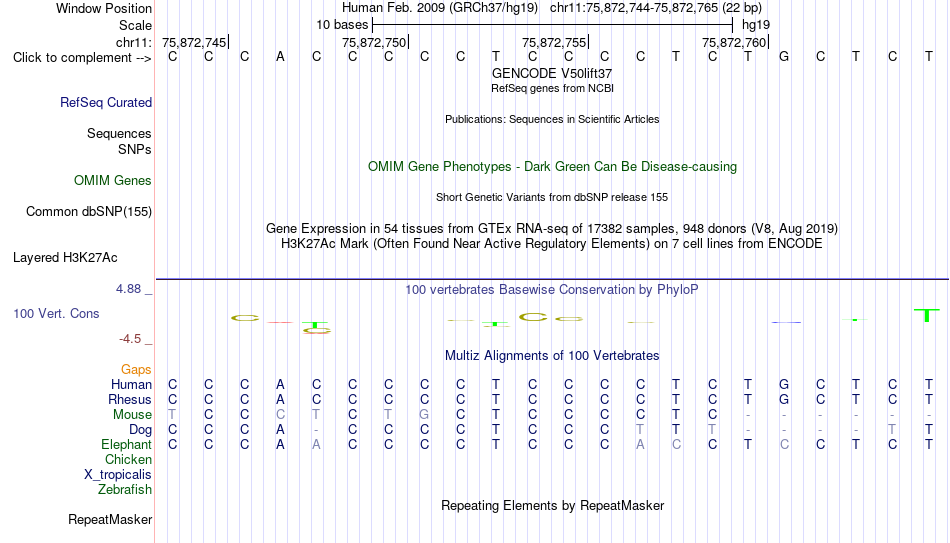Click 'Multiz Alignments of 100 Vertebrates' title
This screenshot has width=950, height=543.
tap(552, 356)
